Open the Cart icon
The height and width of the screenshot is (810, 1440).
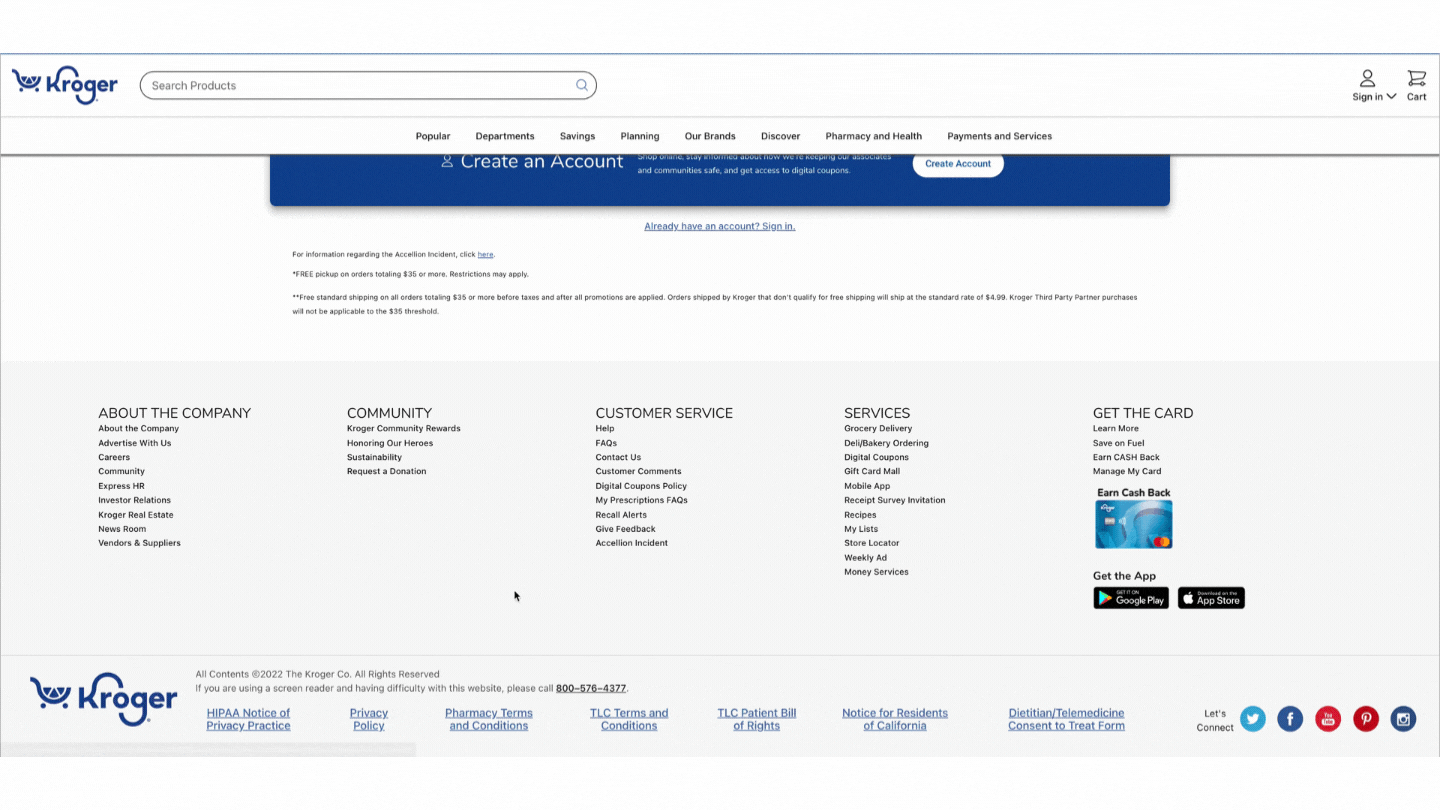[1417, 86]
